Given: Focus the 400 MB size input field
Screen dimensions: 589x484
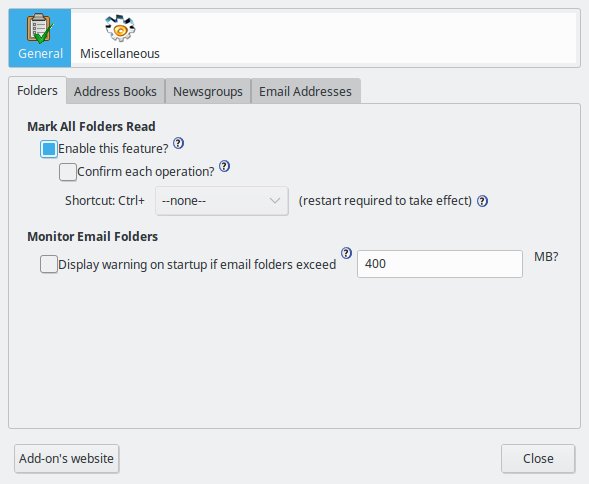Looking at the screenshot, I should 439,264.
